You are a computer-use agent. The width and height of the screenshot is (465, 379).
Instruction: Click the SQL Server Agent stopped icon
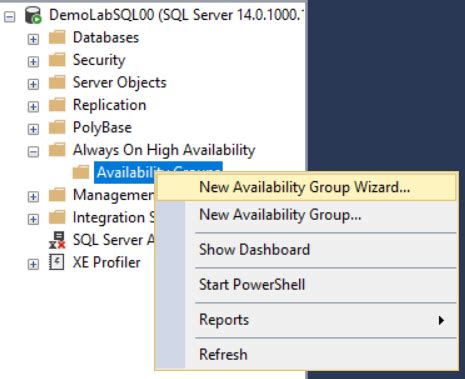pos(57,240)
